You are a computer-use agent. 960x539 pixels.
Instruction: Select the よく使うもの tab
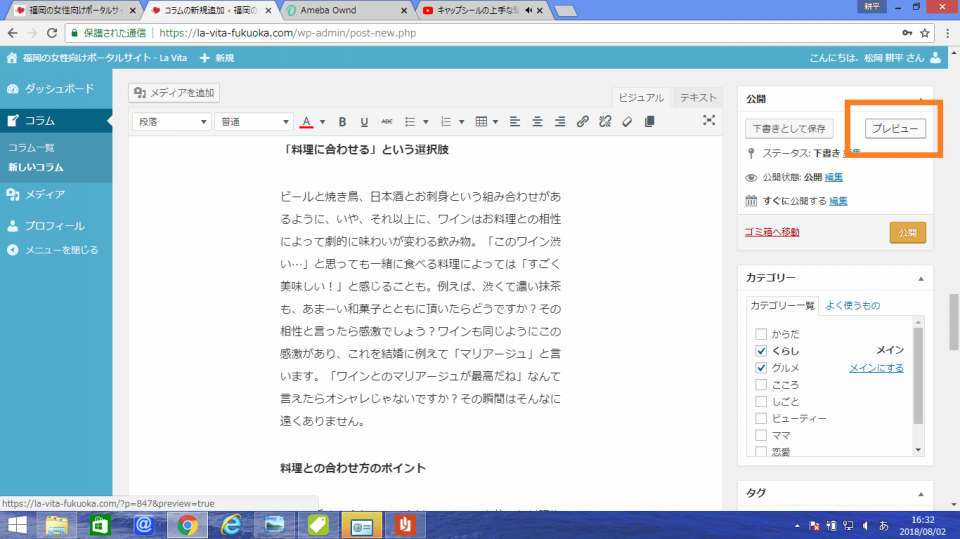(x=853, y=305)
